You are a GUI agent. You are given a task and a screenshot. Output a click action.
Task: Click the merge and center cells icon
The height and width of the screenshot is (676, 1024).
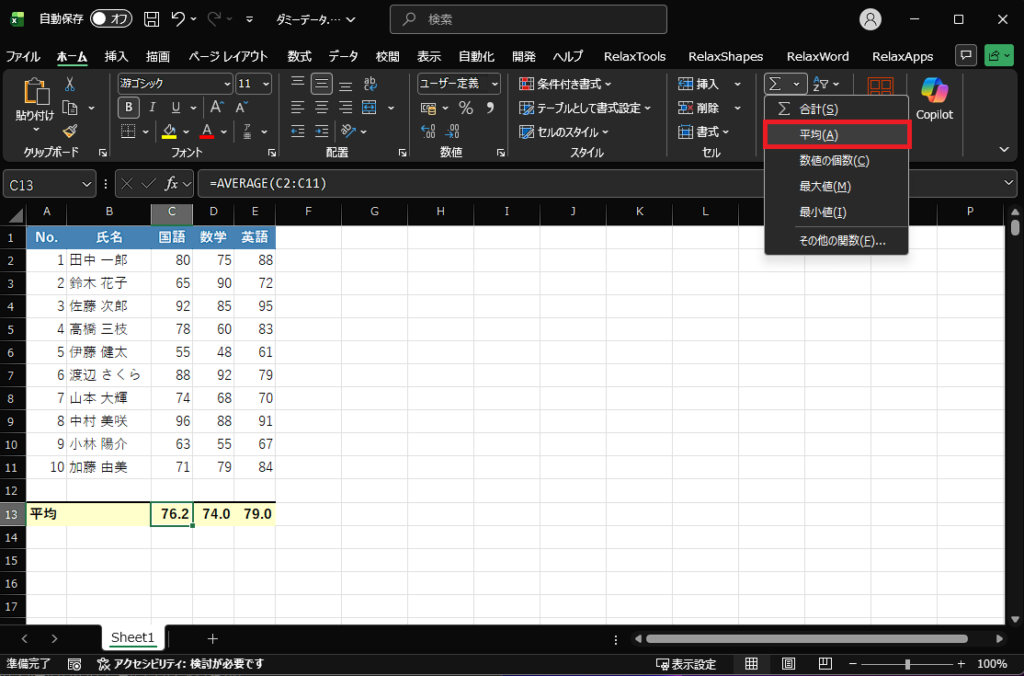click(368, 108)
